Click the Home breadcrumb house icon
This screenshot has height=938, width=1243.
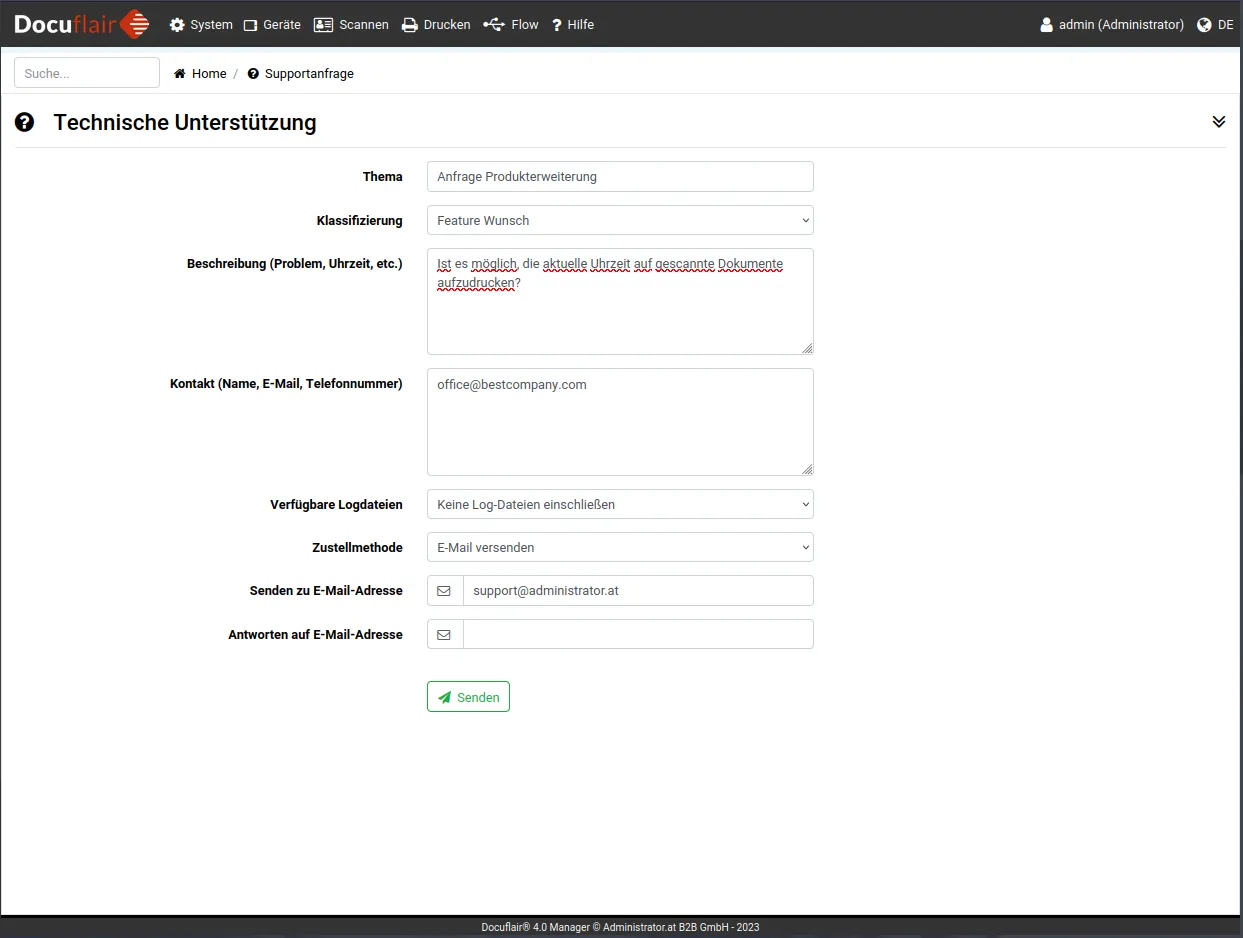coord(180,74)
